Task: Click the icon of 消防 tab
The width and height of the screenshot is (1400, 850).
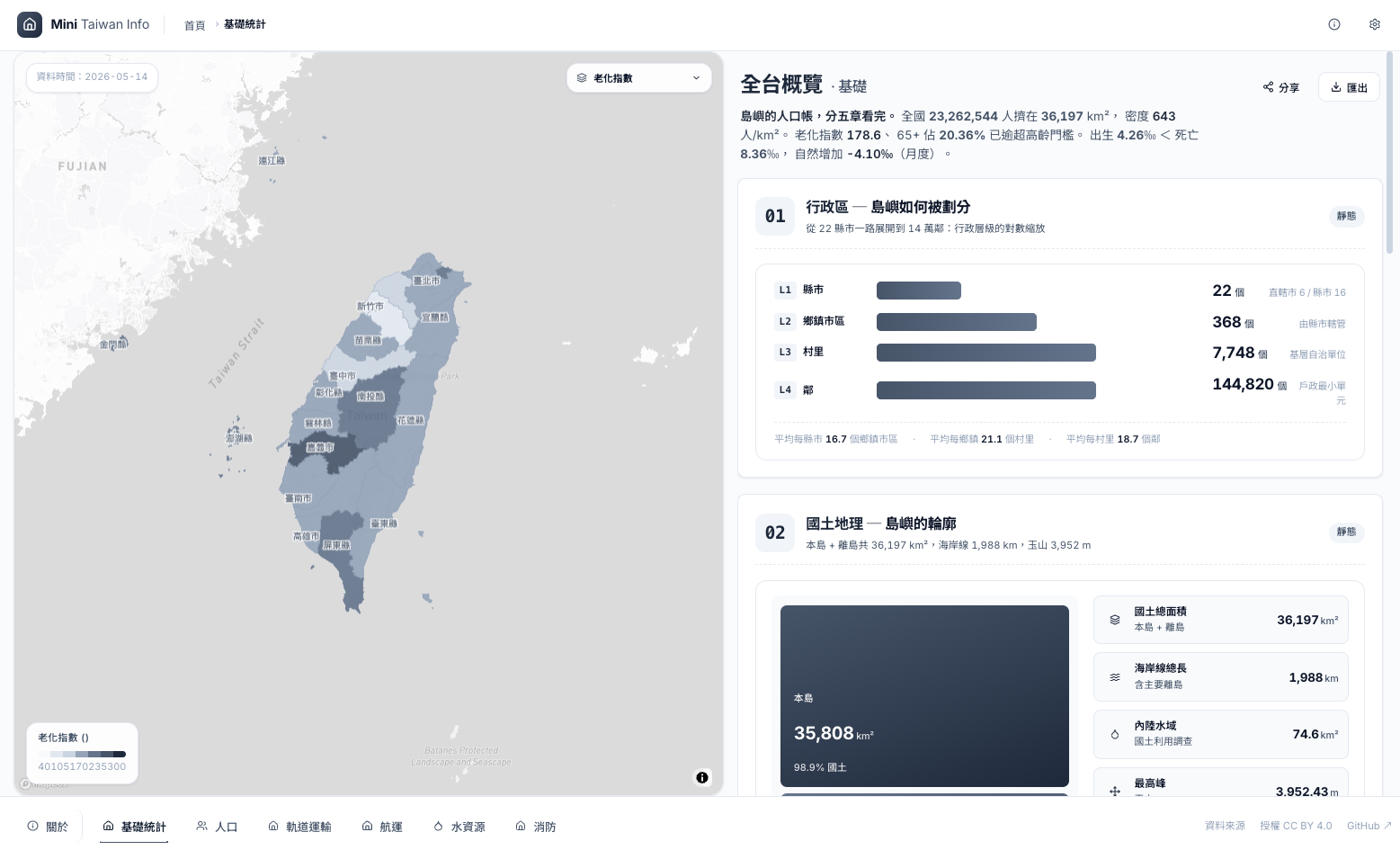Action: click(521, 826)
